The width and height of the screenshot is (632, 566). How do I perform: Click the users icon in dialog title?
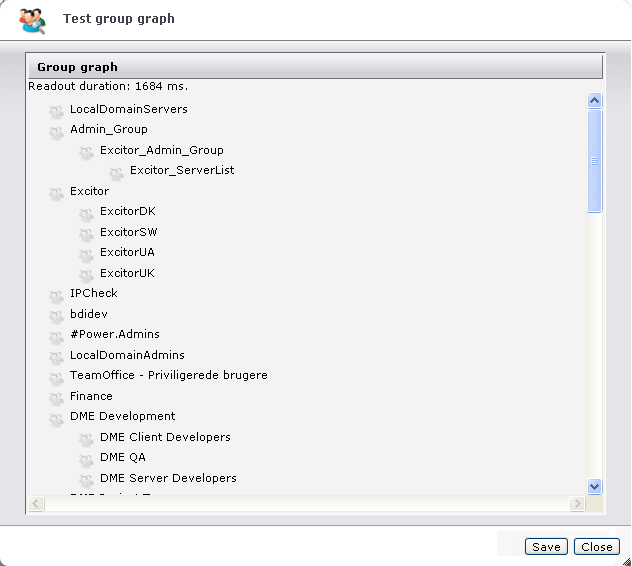(x=32, y=19)
